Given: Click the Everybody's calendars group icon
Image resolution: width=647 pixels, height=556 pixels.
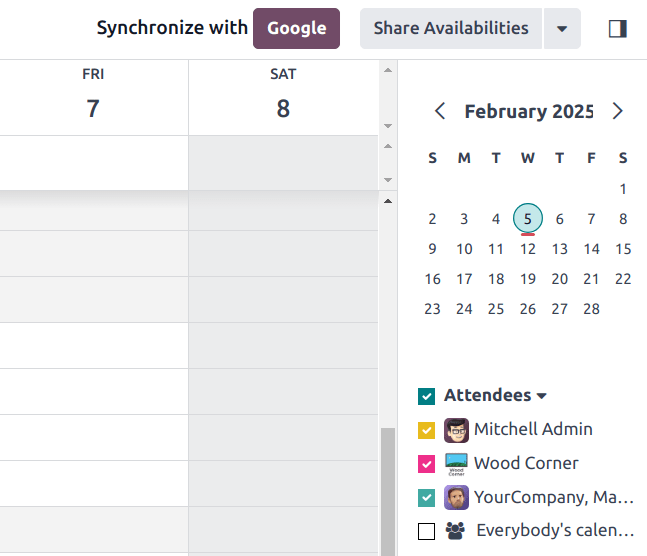Looking at the screenshot, I should tap(456, 531).
